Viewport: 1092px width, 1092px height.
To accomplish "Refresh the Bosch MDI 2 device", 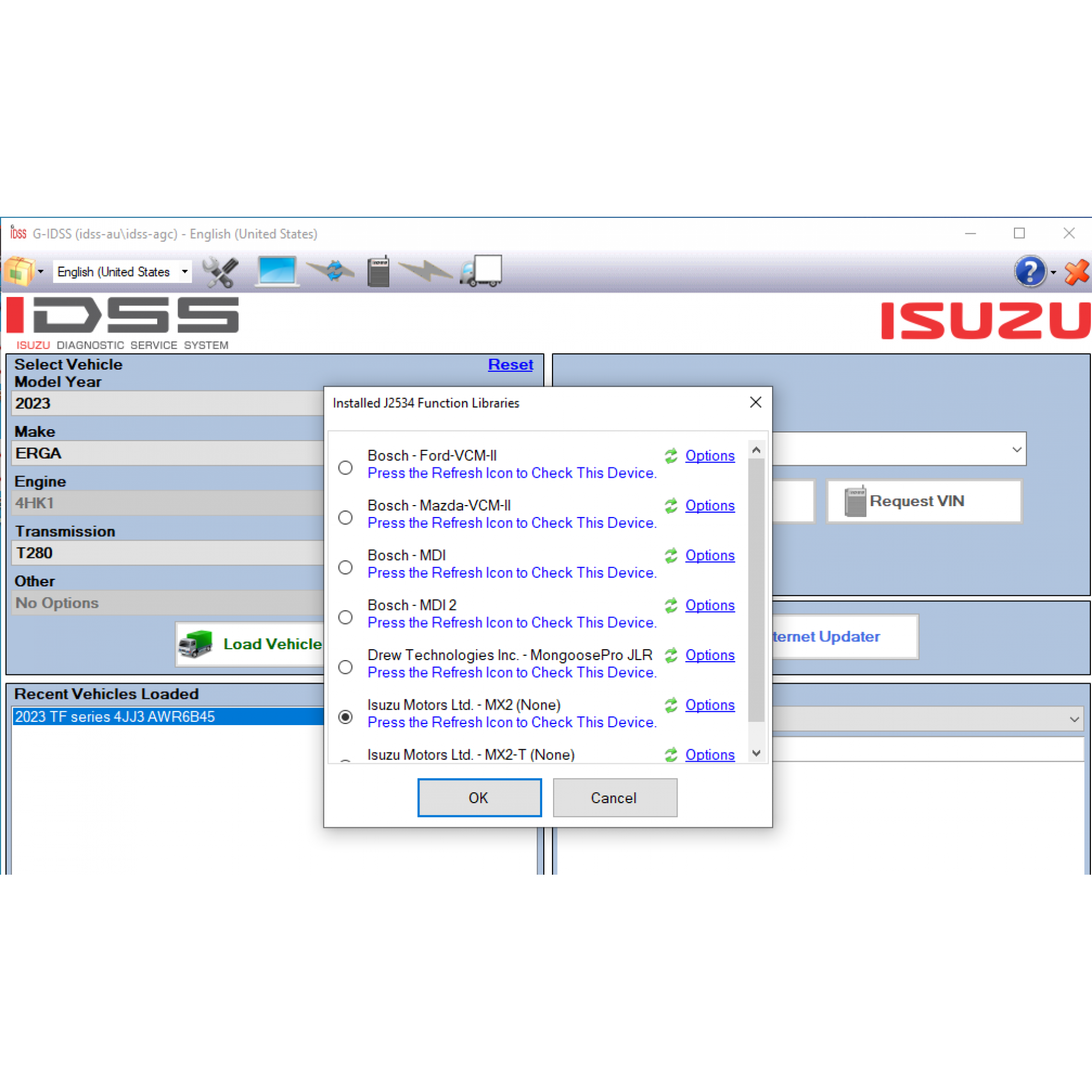I will click(x=671, y=606).
